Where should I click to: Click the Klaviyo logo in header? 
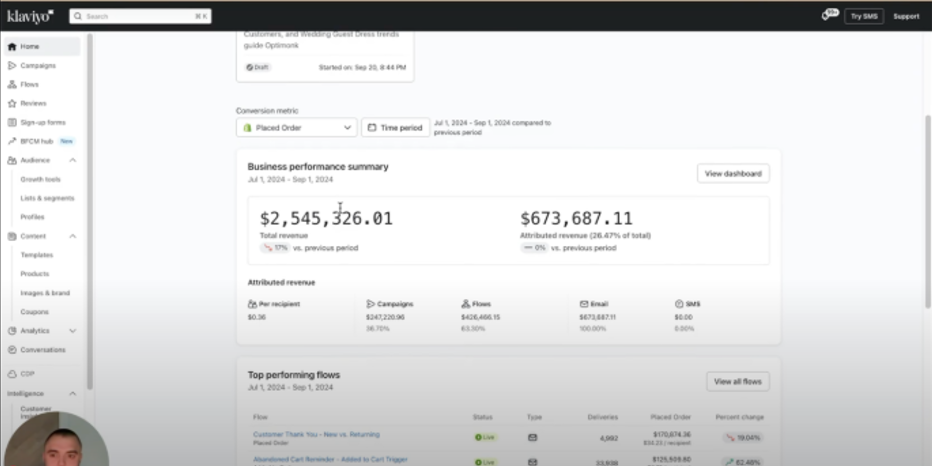point(30,16)
